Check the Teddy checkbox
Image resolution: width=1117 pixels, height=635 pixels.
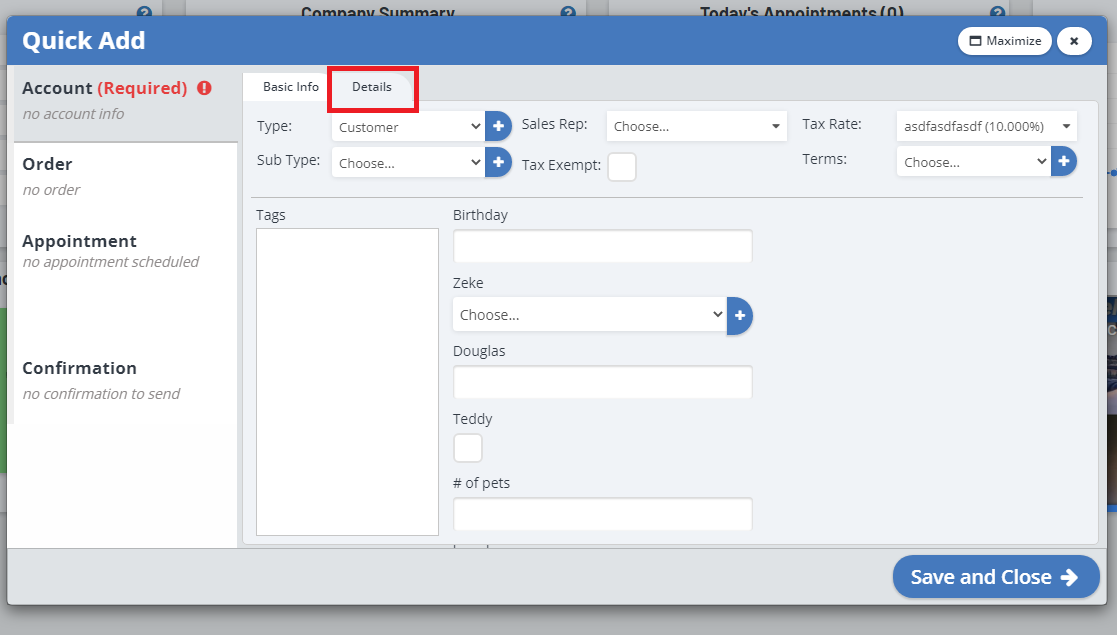pyautogui.click(x=468, y=448)
